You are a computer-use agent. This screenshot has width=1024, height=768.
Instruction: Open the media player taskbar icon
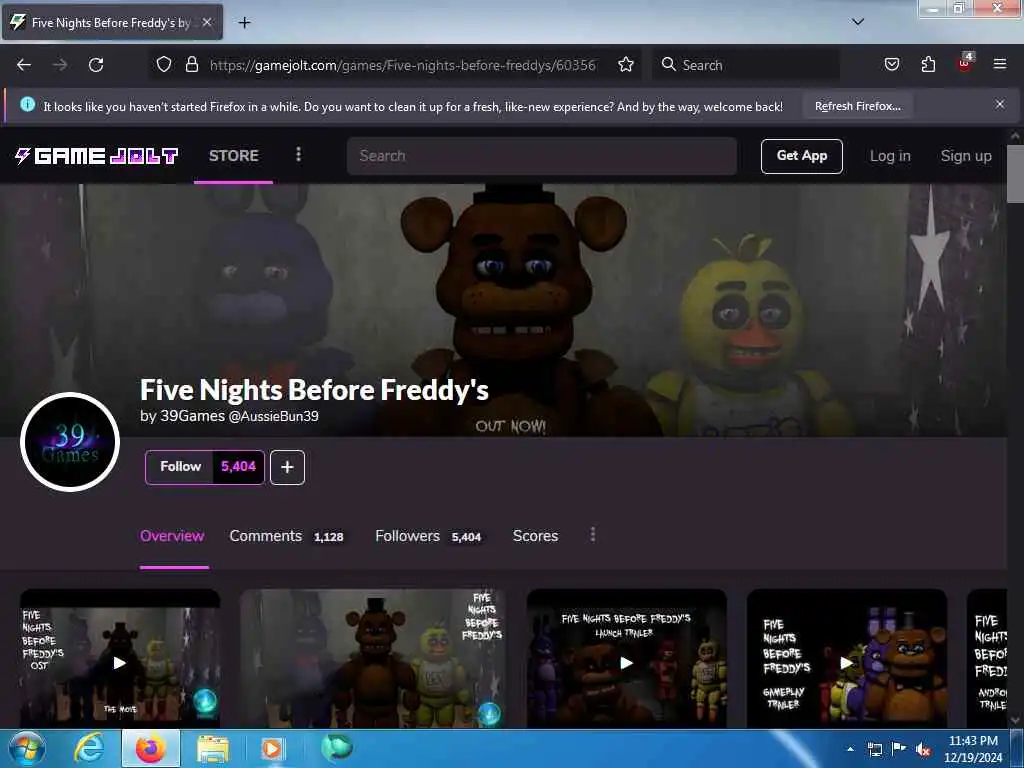click(x=272, y=748)
